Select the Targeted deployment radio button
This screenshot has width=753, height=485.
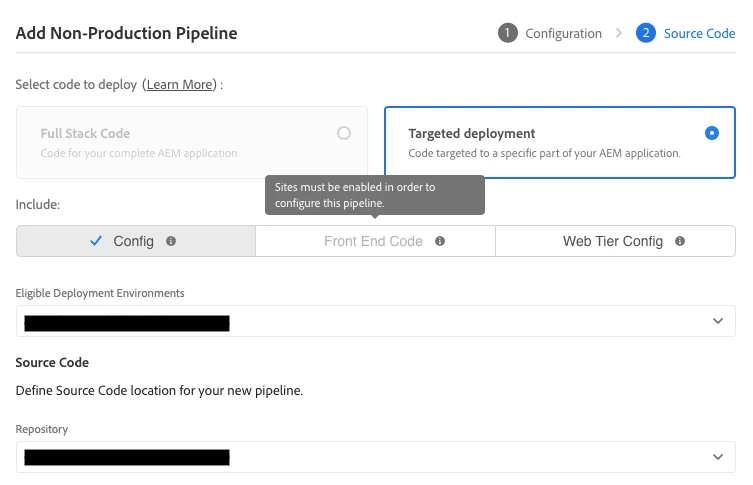pos(712,133)
